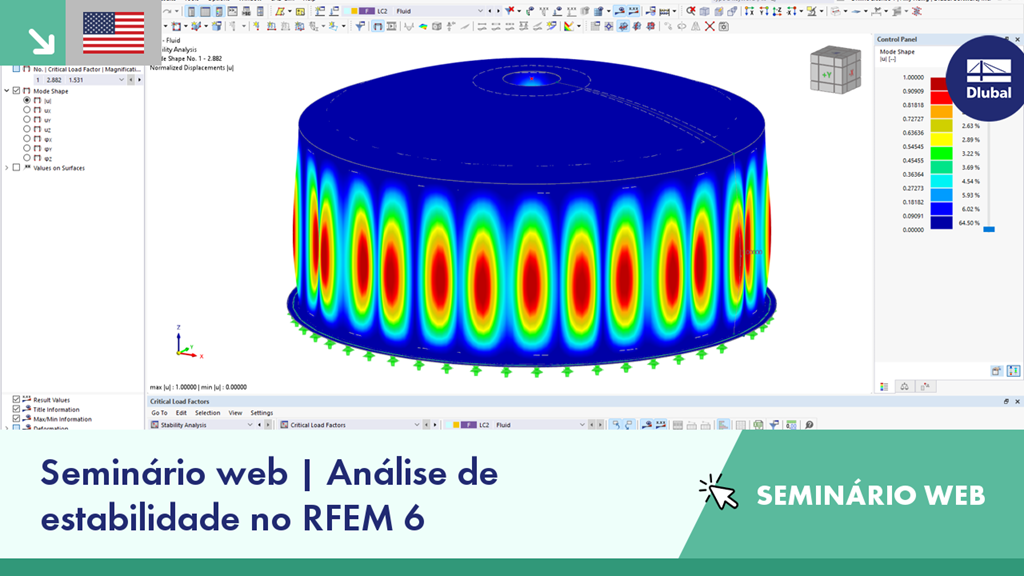Open the Stability Analysis dropdown in table toolbar

coord(249,424)
